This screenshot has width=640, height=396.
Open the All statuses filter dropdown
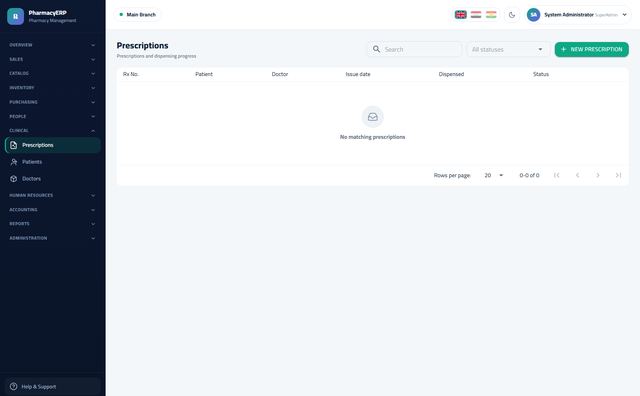pos(507,49)
